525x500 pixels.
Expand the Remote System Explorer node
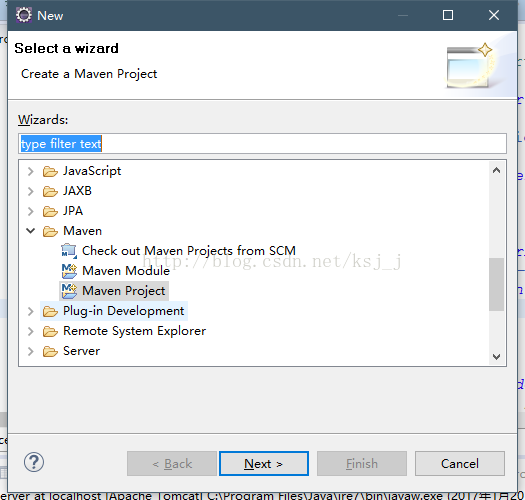pyautogui.click(x=30, y=331)
